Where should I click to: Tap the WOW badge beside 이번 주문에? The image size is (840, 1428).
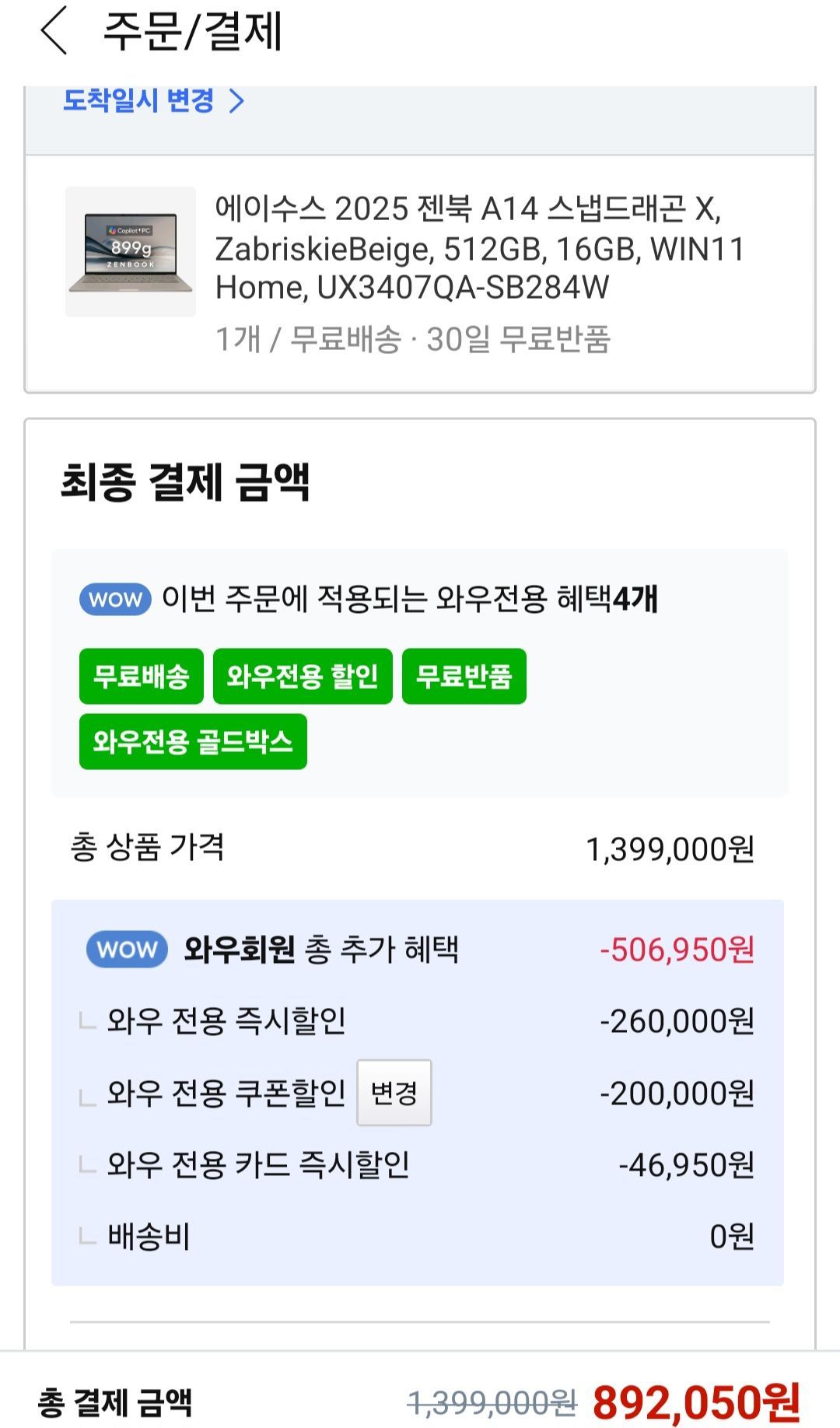click(x=115, y=600)
